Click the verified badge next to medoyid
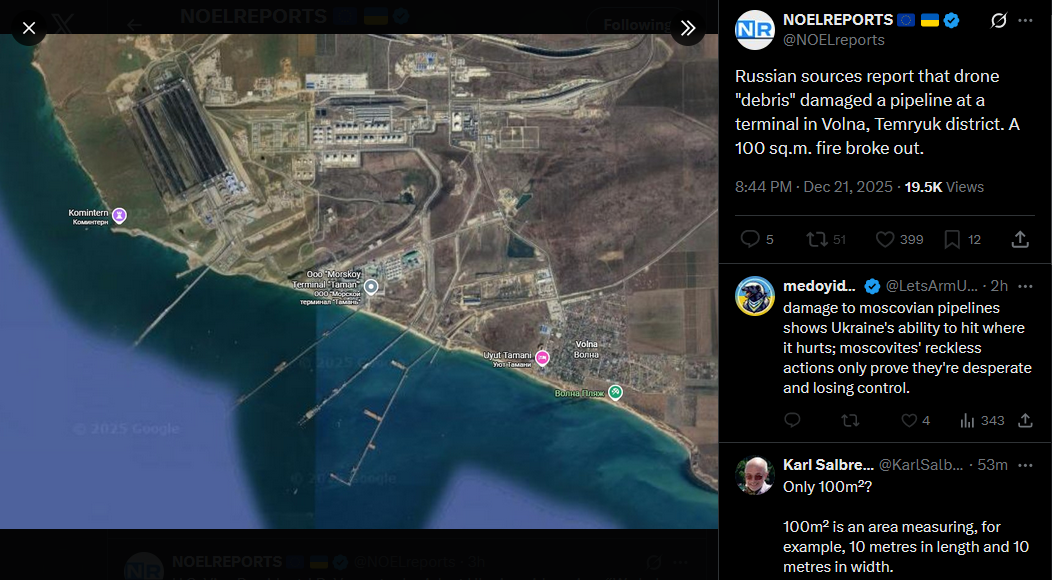 (872, 287)
